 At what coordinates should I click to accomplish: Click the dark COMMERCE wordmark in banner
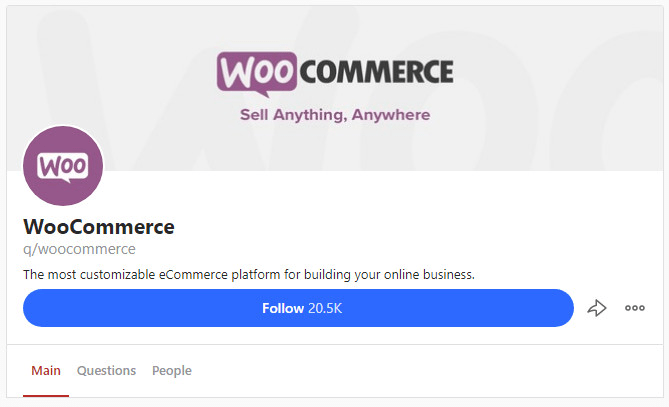click(x=376, y=71)
